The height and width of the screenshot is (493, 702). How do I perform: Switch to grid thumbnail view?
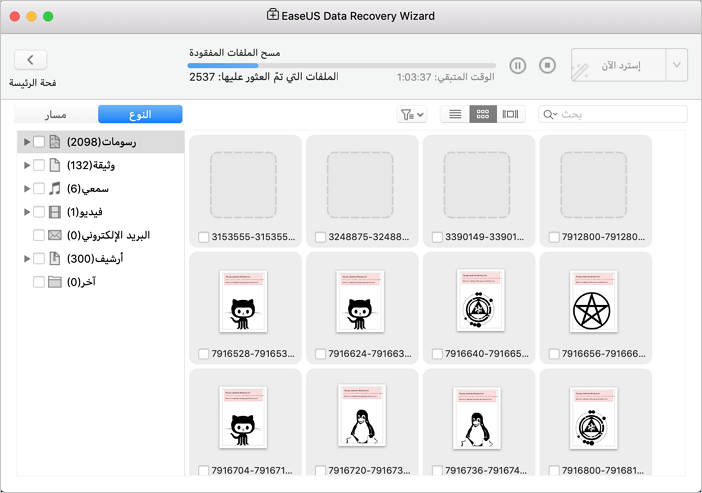(x=483, y=115)
